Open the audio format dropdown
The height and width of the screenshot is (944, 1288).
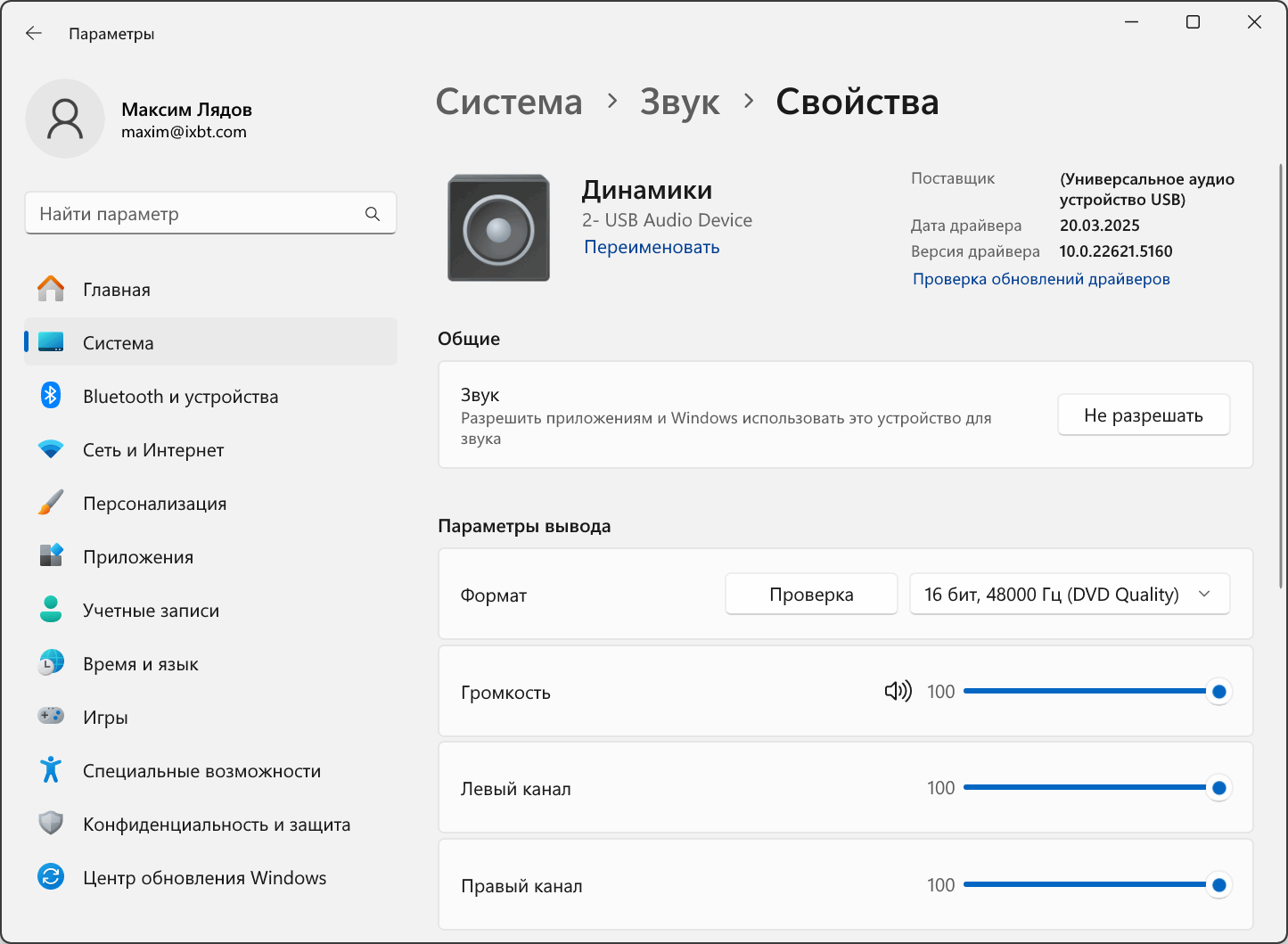(x=1069, y=595)
